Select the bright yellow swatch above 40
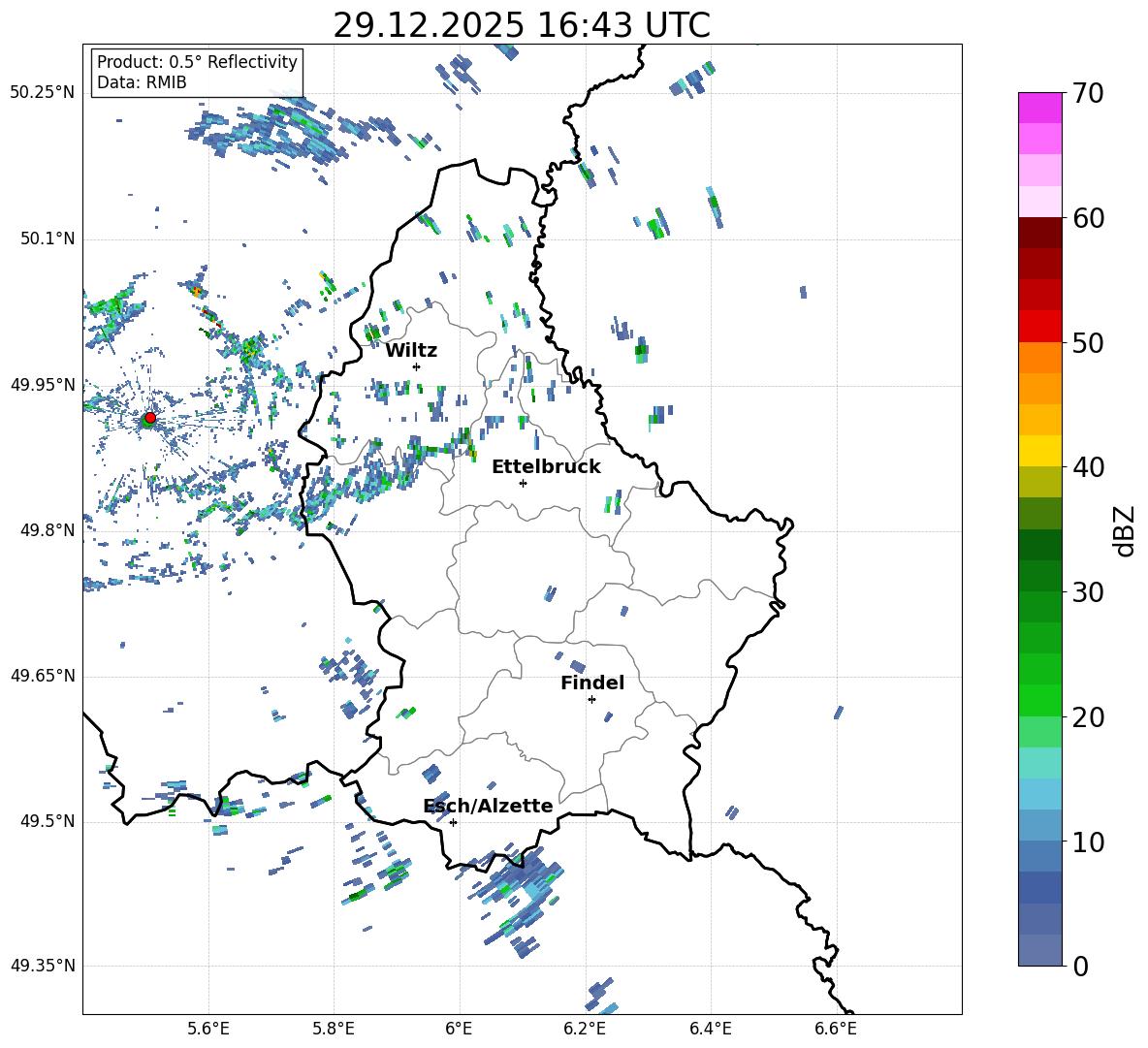Viewport: 1148px width, 1048px height. (x=1040, y=451)
